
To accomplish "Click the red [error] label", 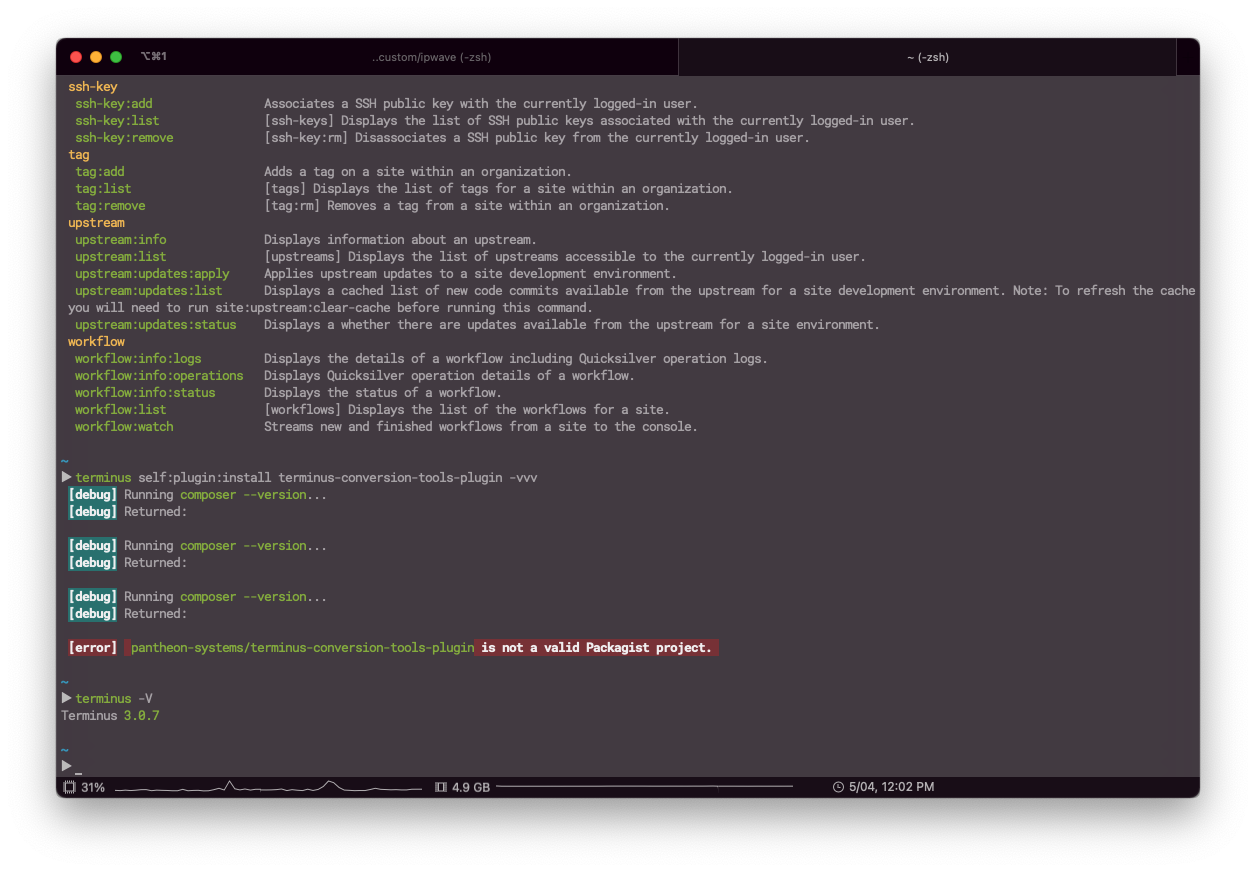I will 93,648.
